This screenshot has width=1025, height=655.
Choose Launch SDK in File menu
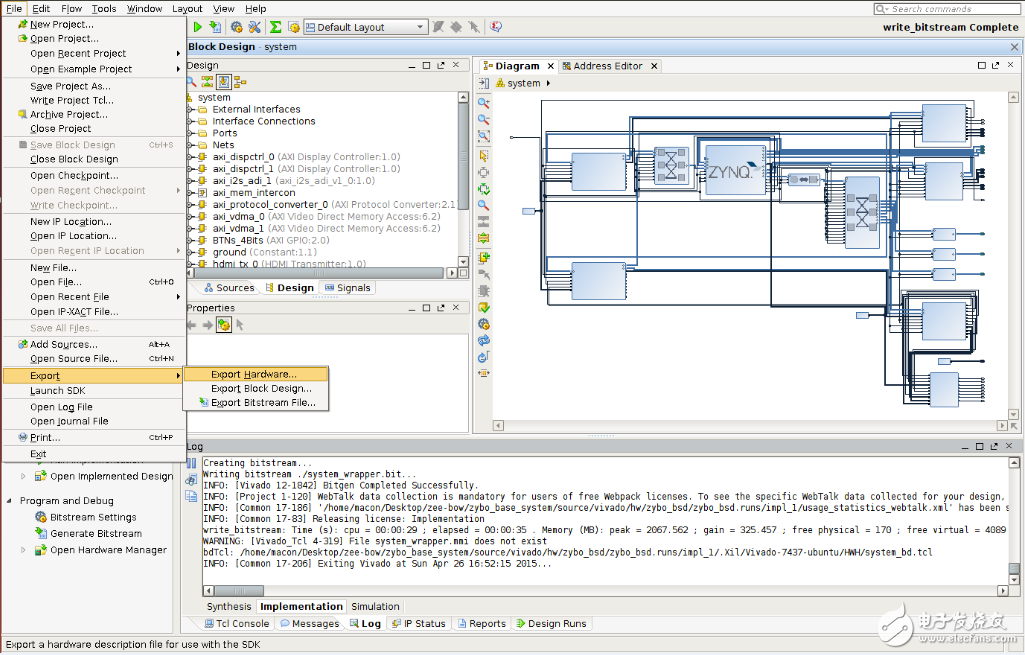point(57,391)
